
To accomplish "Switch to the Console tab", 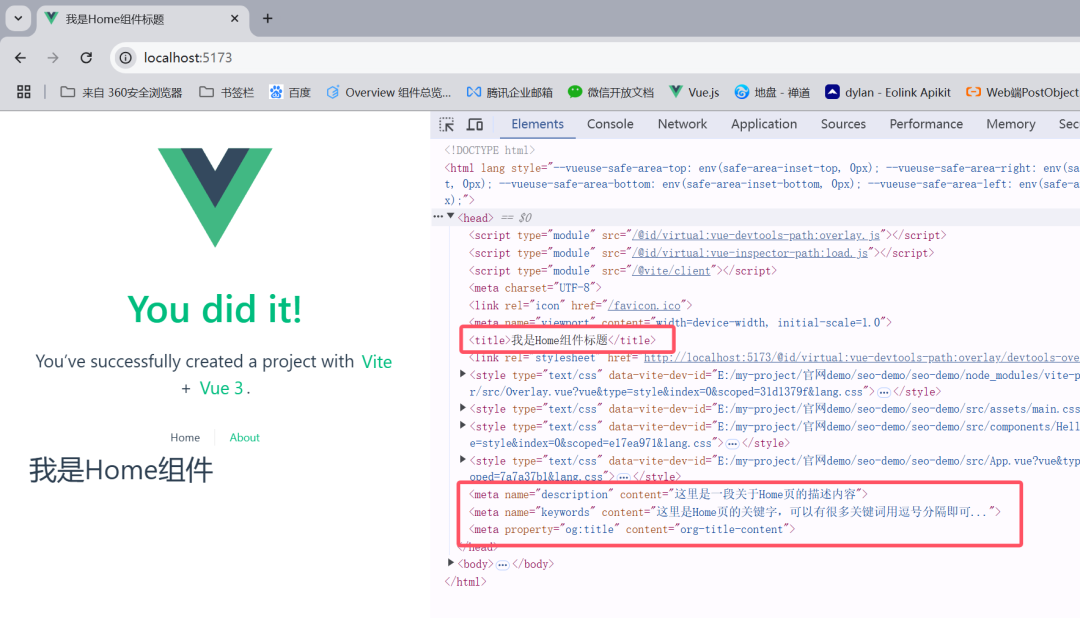I will (x=610, y=123).
